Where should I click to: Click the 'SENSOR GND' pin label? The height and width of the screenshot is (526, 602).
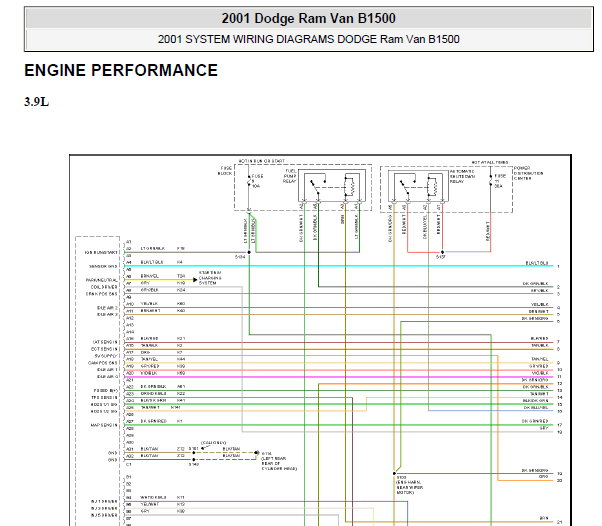[x=103, y=266]
